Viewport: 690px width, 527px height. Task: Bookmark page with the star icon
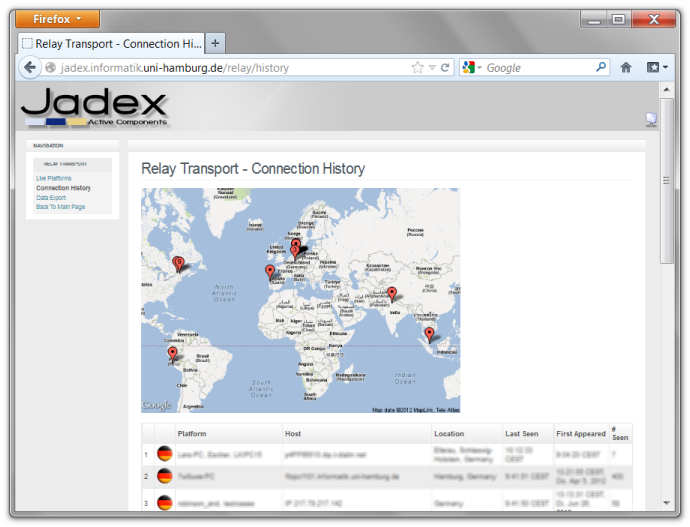418,68
